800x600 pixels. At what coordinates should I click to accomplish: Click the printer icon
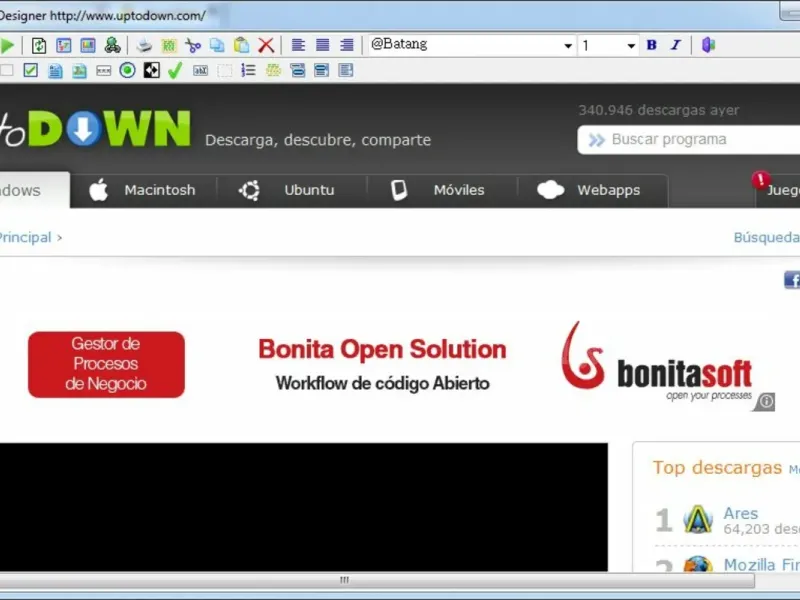(x=144, y=45)
